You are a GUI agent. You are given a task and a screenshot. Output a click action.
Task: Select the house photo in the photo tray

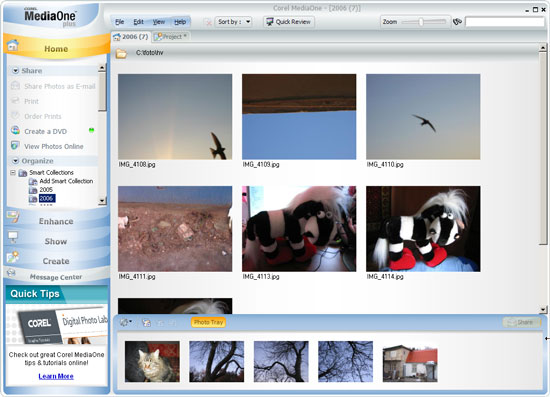click(x=410, y=363)
